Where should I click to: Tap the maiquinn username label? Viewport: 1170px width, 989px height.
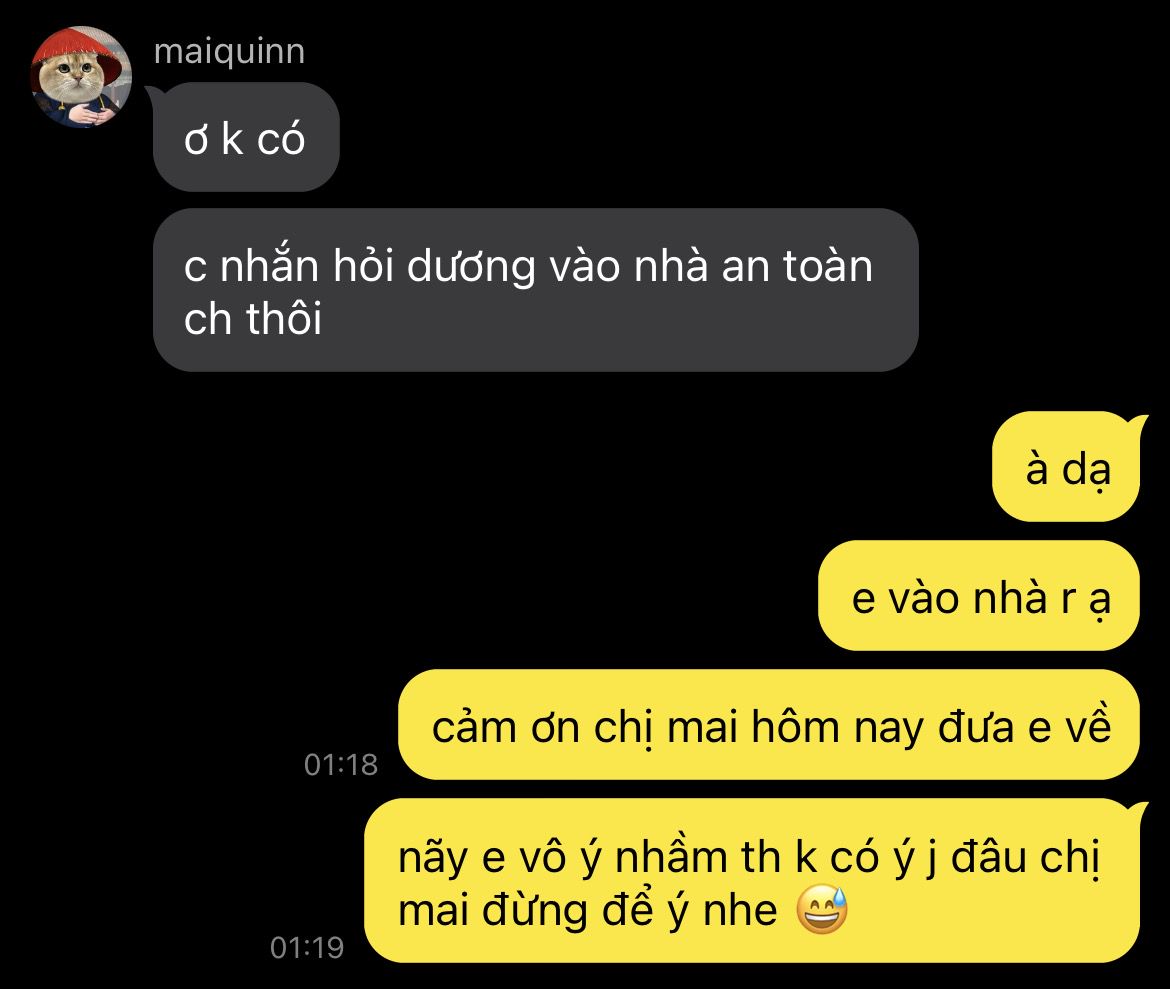[229, 52]
